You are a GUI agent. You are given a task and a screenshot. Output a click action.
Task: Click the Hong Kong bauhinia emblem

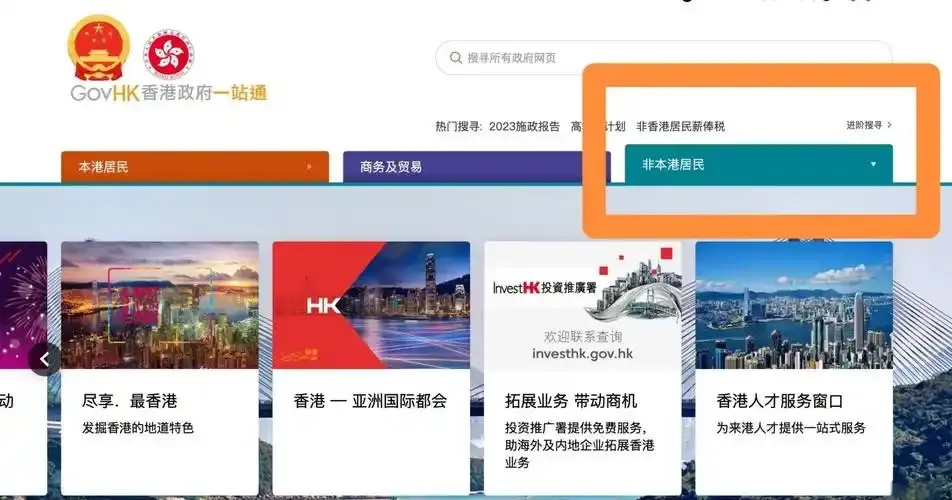tap(168, 55)
